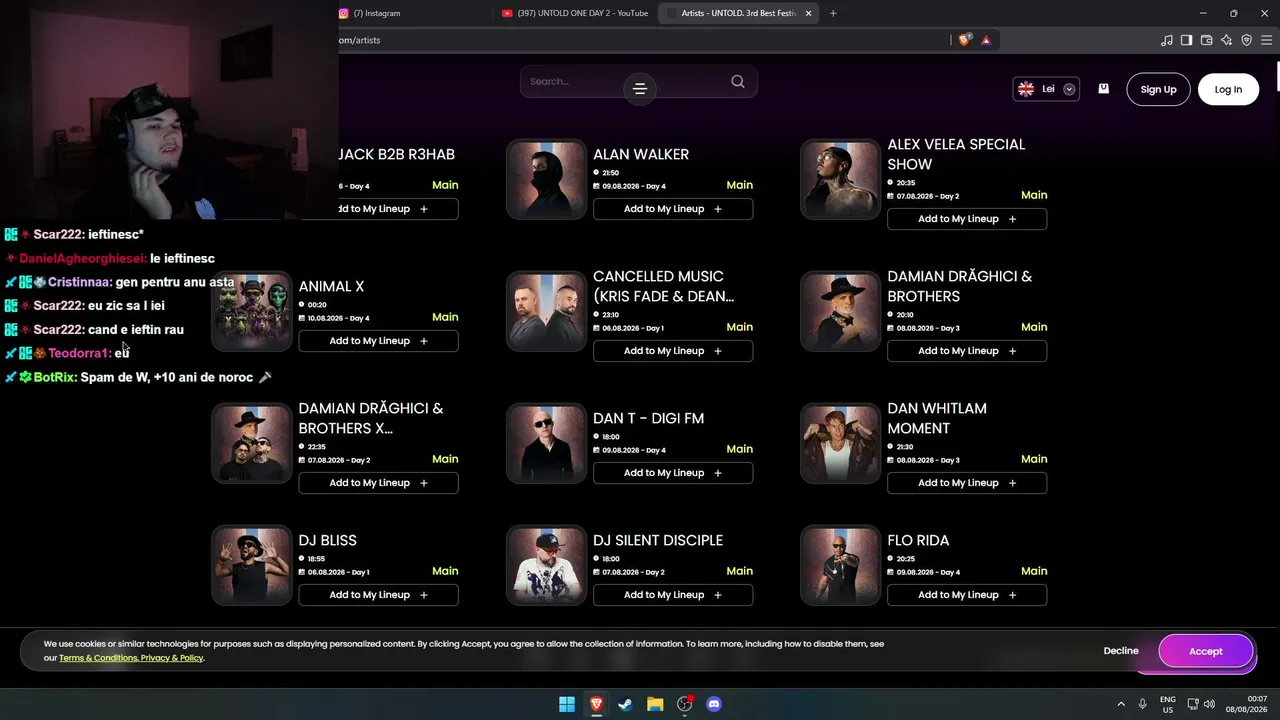Add Damian Drăghici & Brothers X to My Lineup

378,483
